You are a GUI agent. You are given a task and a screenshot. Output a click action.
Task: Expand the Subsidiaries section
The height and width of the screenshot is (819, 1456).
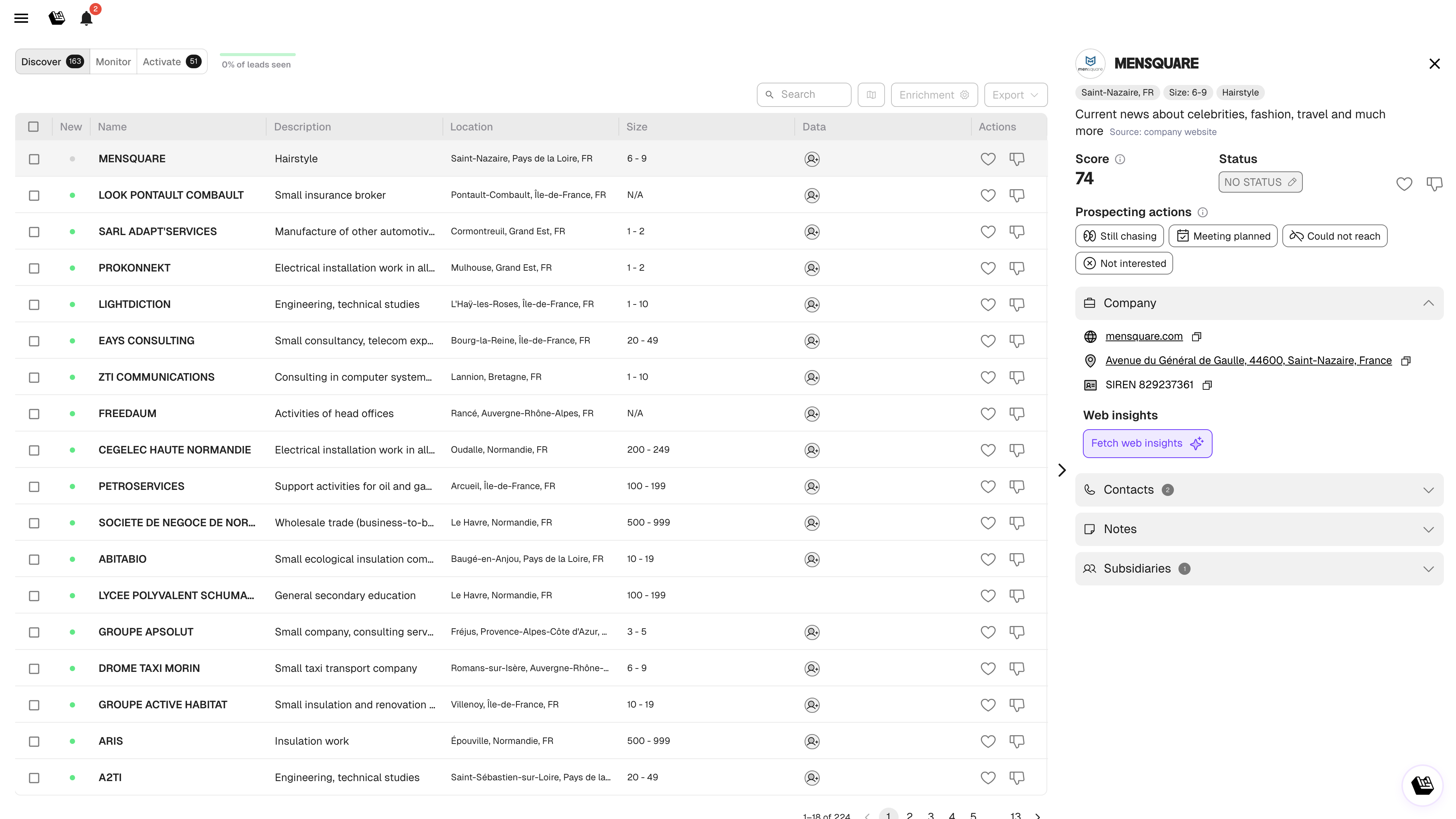click(1259, 569)
